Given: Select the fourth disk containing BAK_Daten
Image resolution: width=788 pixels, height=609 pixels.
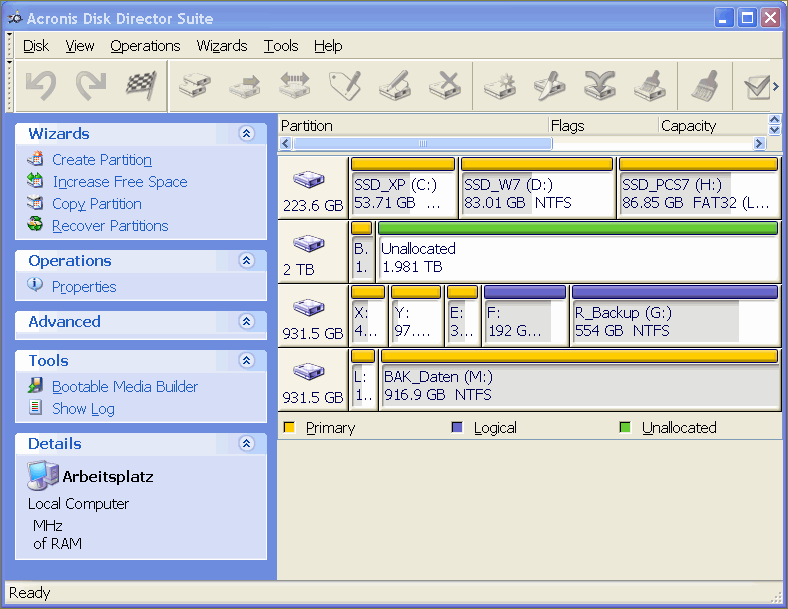Looking at the screenshot, I should [309, 371].
